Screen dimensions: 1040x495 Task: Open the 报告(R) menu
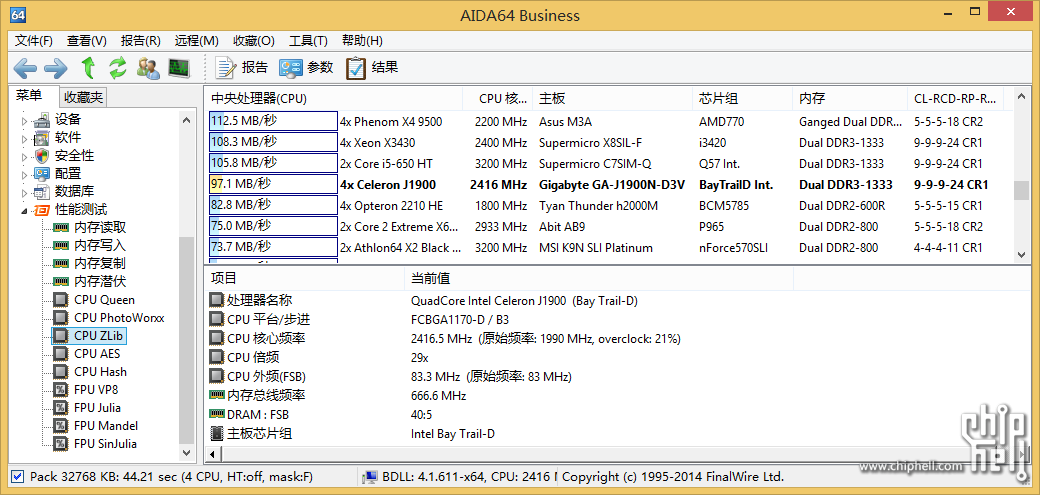click(141, 40)
